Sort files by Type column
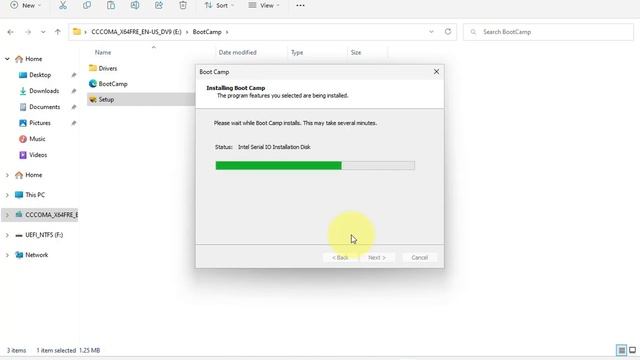 [x=297, y=52]
